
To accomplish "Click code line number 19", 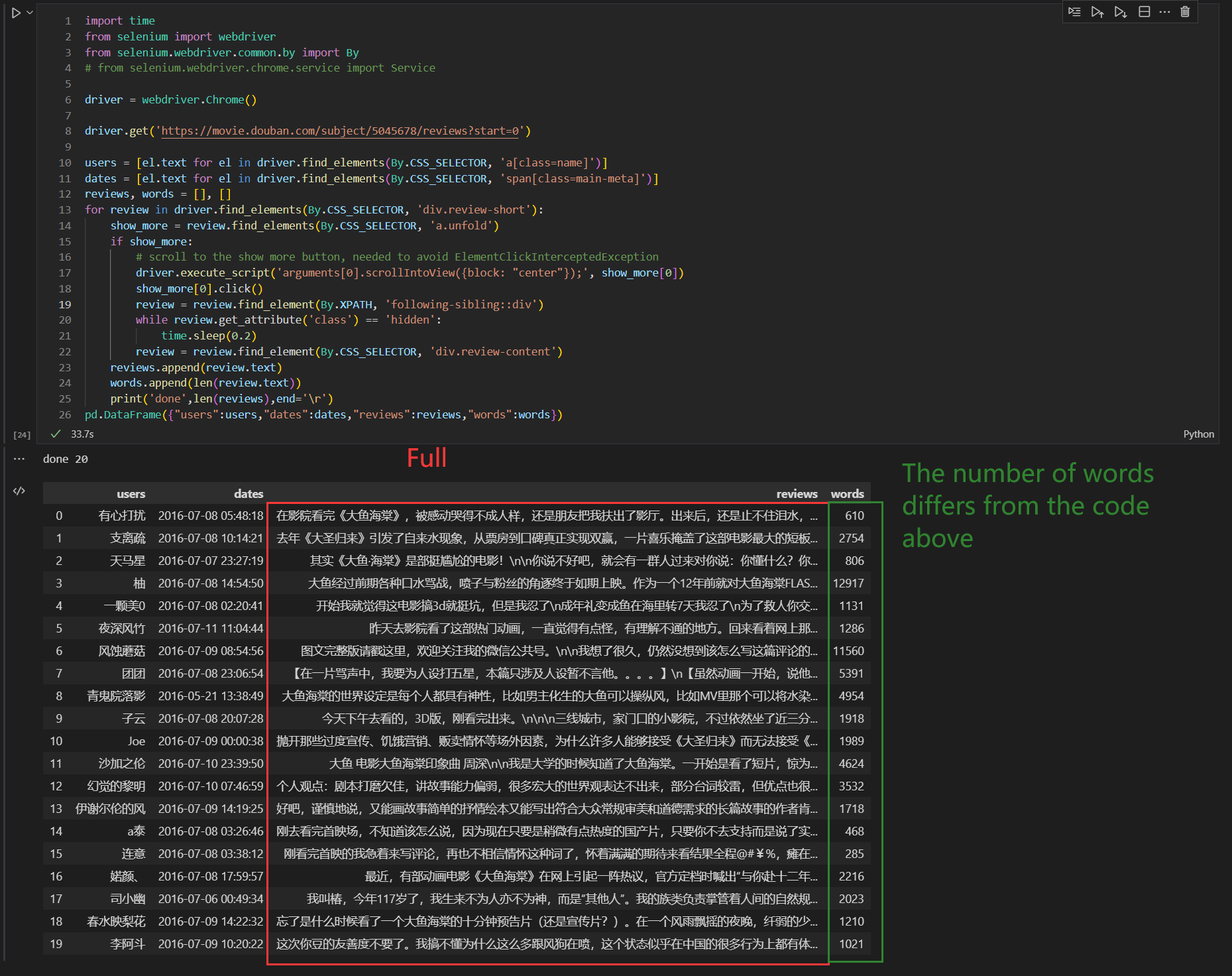I will 64,304.
